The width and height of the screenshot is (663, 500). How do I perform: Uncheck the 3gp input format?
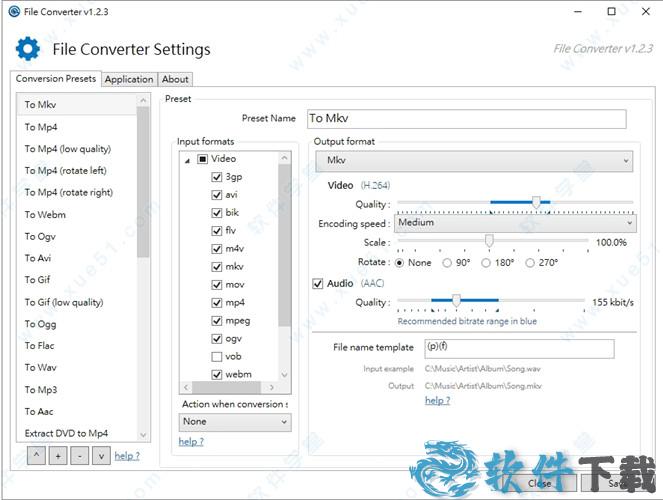coord(217,177)
